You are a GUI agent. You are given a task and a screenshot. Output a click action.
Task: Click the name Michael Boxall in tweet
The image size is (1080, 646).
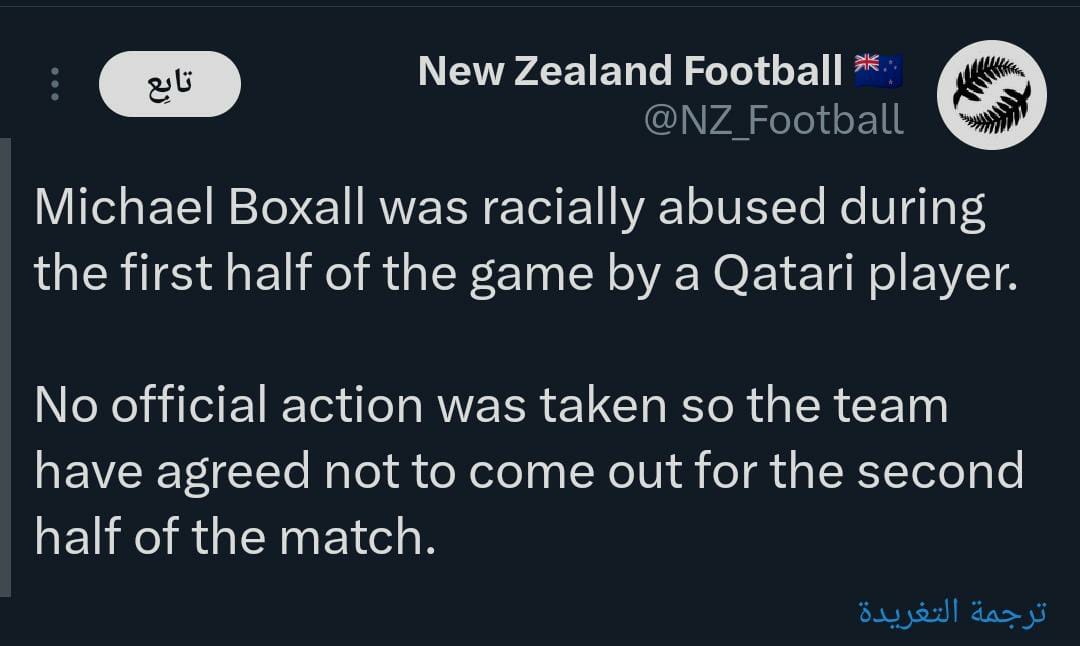coord(199,208)
